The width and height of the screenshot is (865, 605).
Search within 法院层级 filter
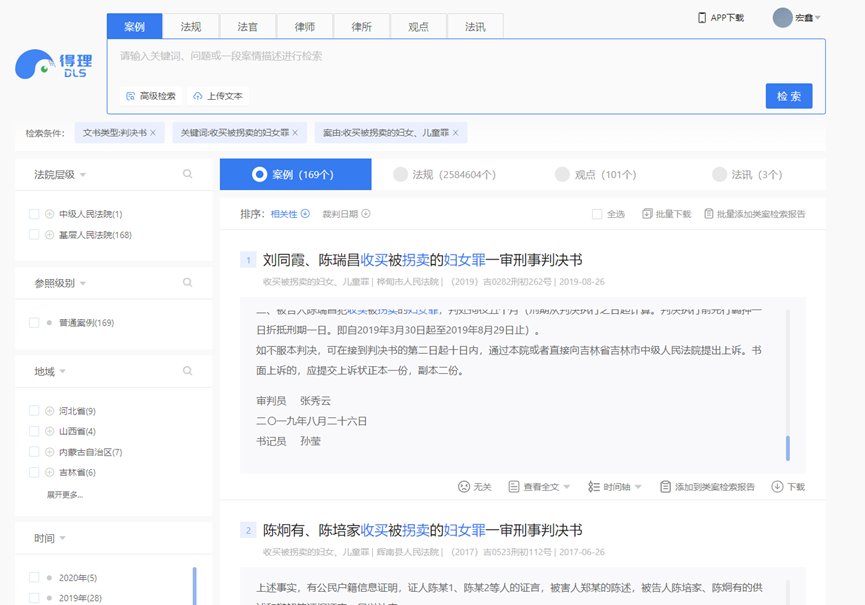point(188,174)
